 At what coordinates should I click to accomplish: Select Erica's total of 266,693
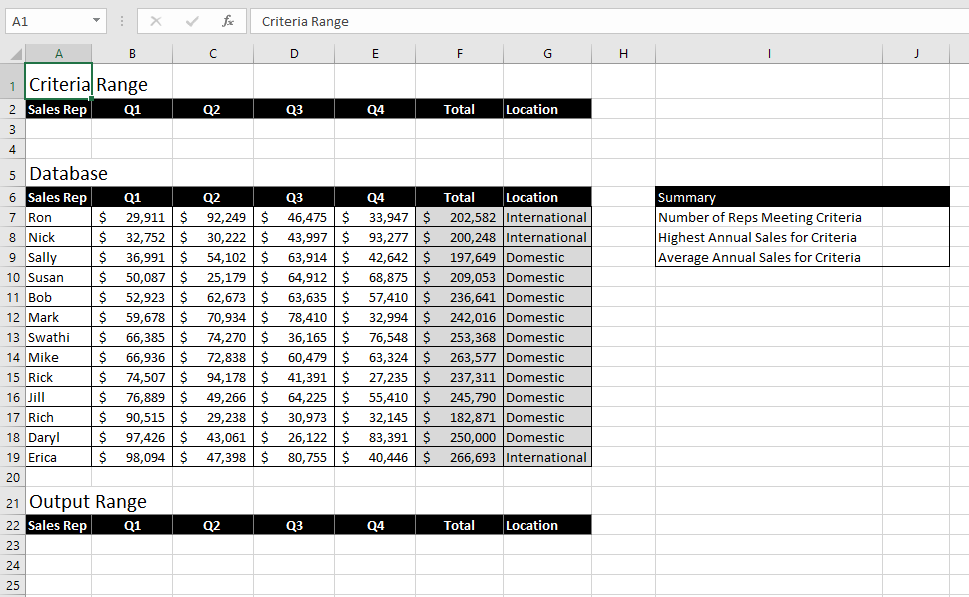pyautogui.click(x=459, y=457)
